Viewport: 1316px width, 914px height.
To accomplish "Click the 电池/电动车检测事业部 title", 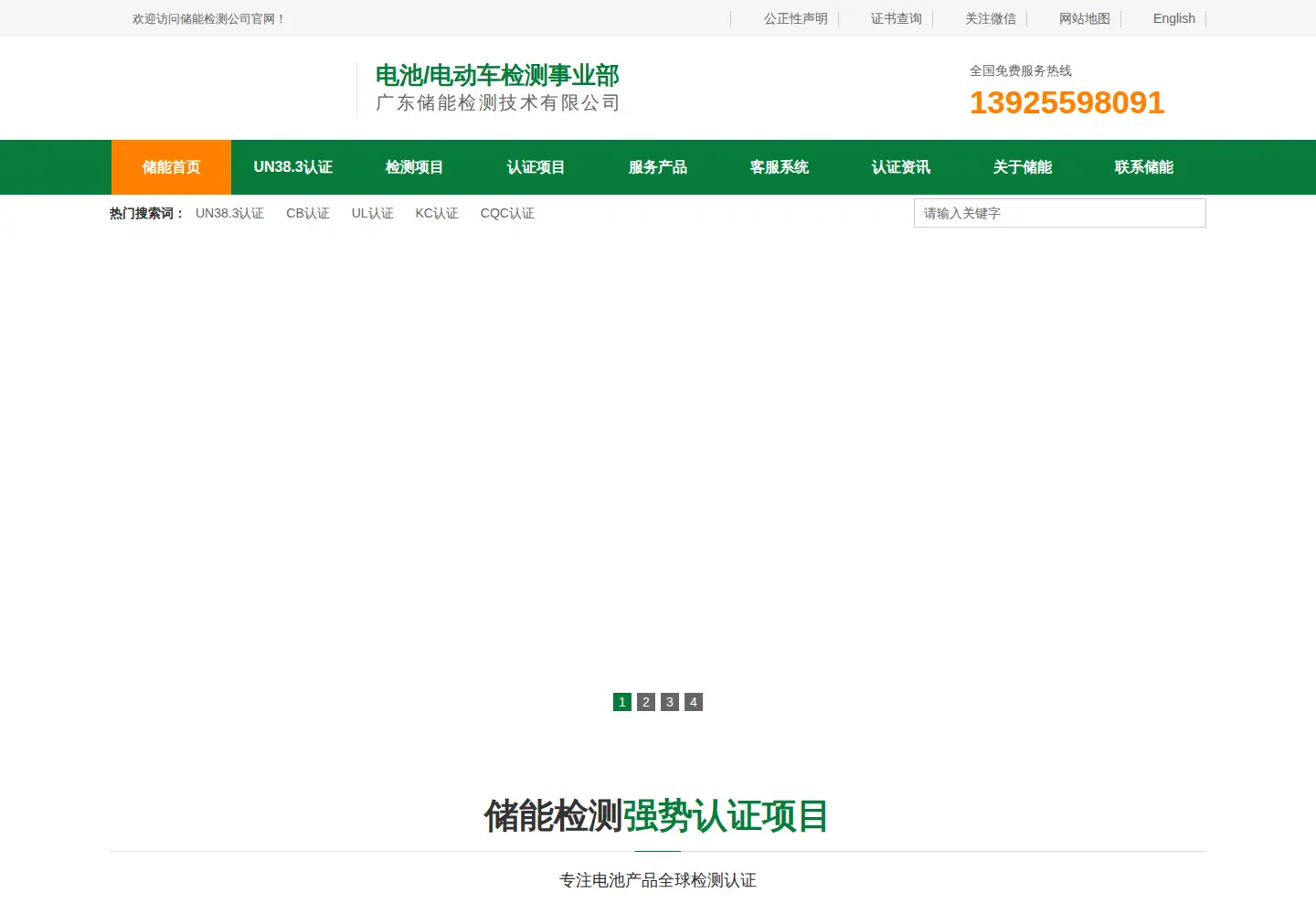I will pos(497,75).
